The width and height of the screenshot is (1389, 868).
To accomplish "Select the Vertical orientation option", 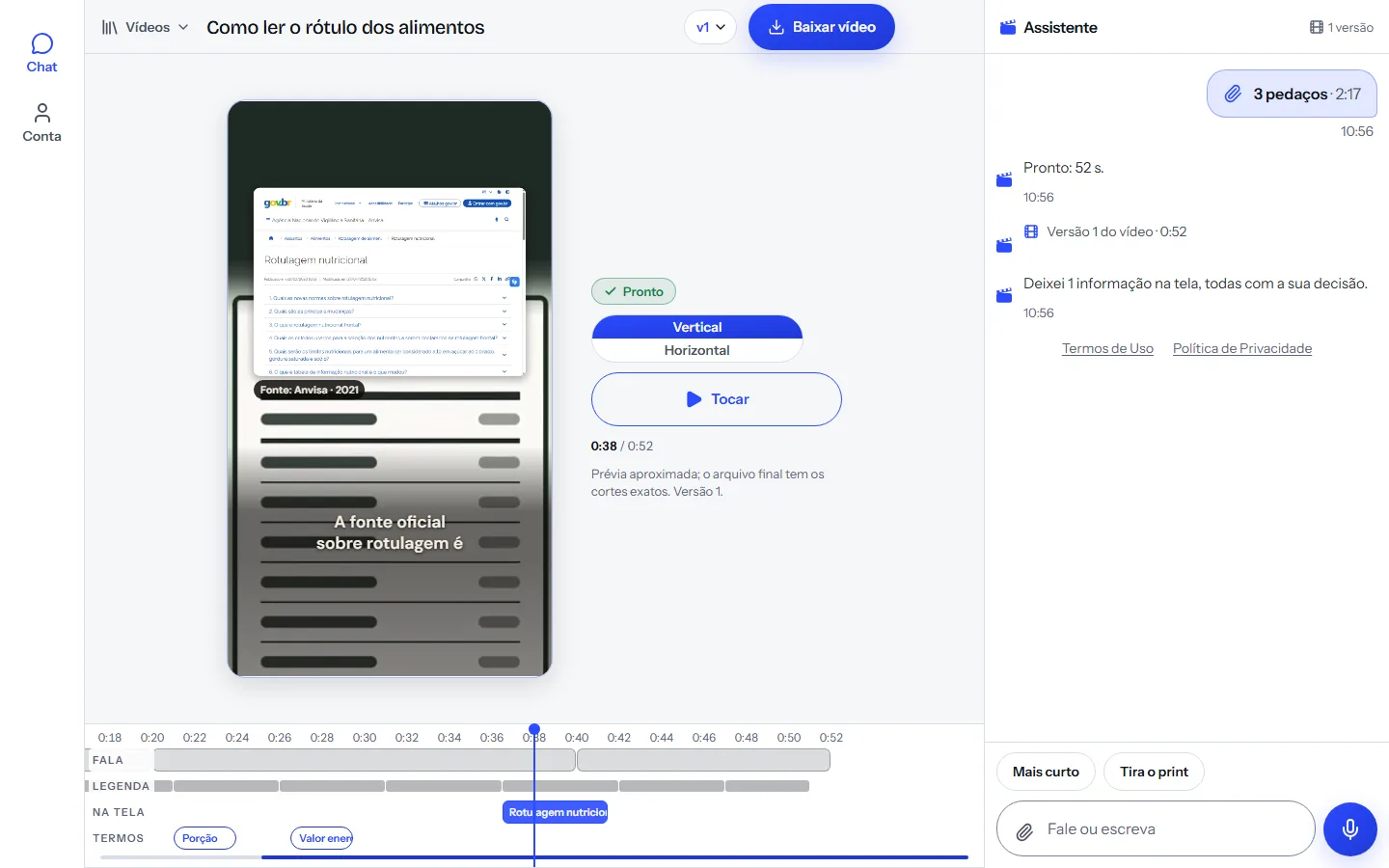I will coord(696,327).
